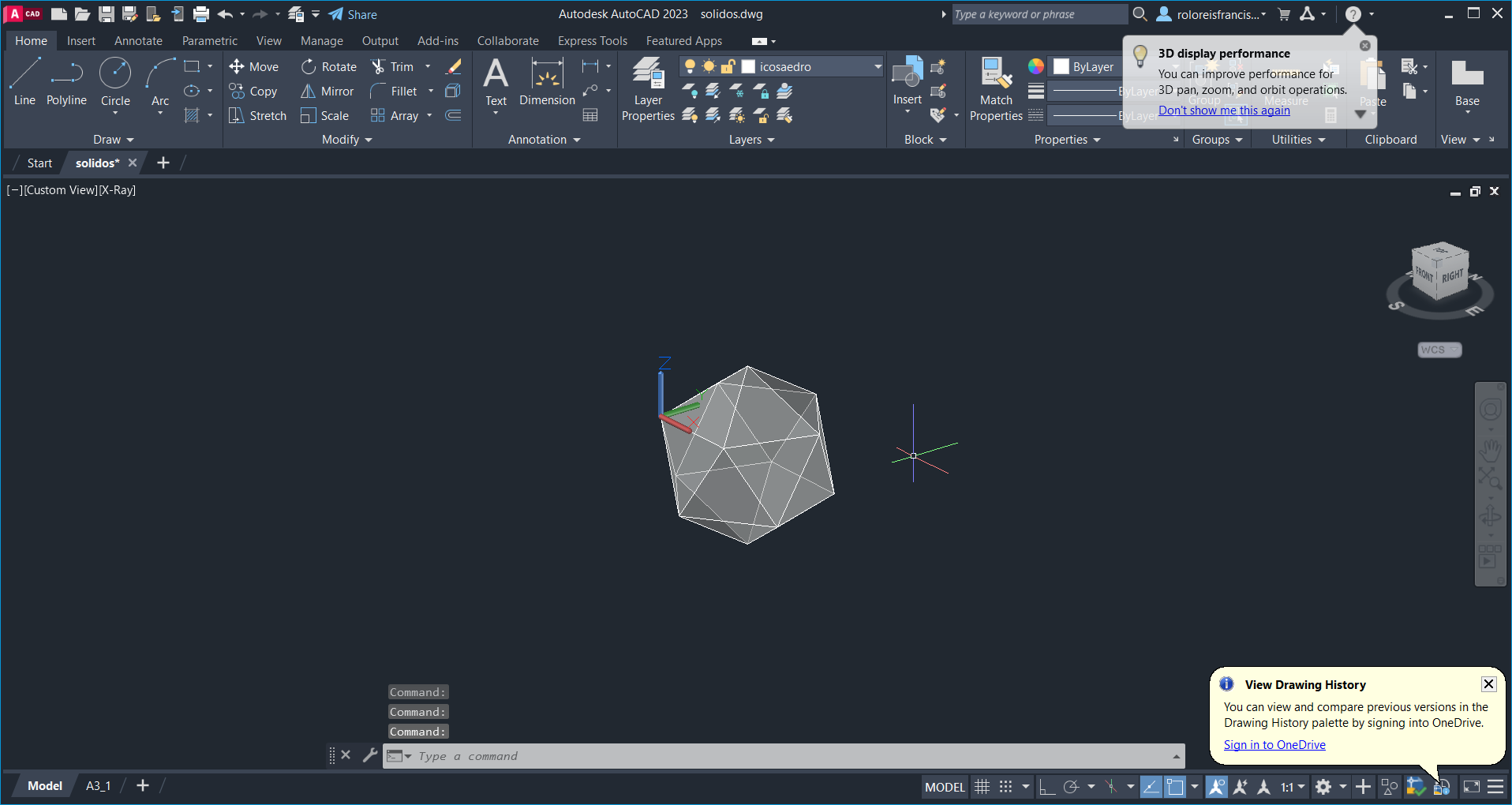
Task: Toggle snap mode dots icon
Action: point(1005,787)
